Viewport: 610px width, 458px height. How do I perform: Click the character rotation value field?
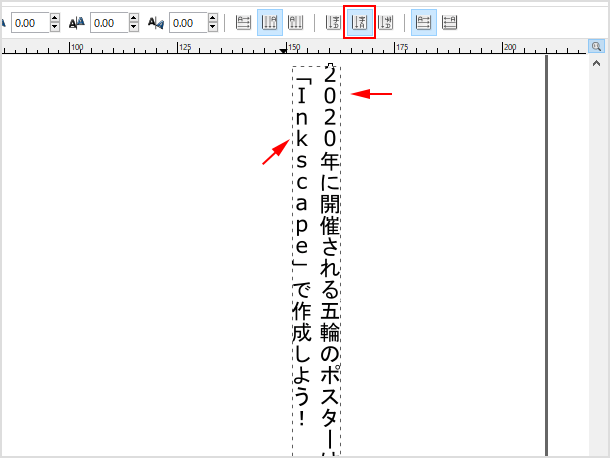tap(188, 23)
